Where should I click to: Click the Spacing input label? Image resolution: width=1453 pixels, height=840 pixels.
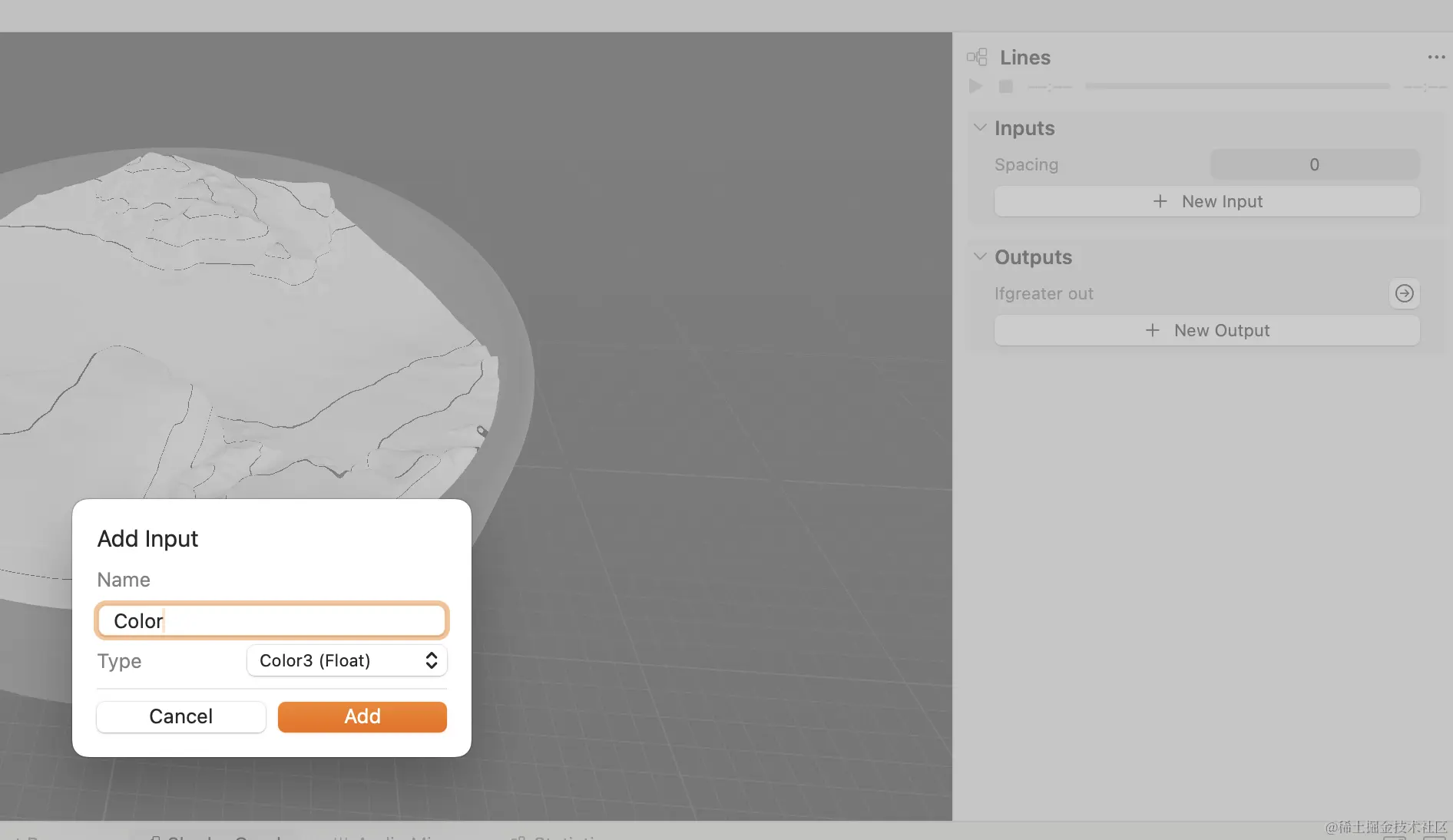1026,164
